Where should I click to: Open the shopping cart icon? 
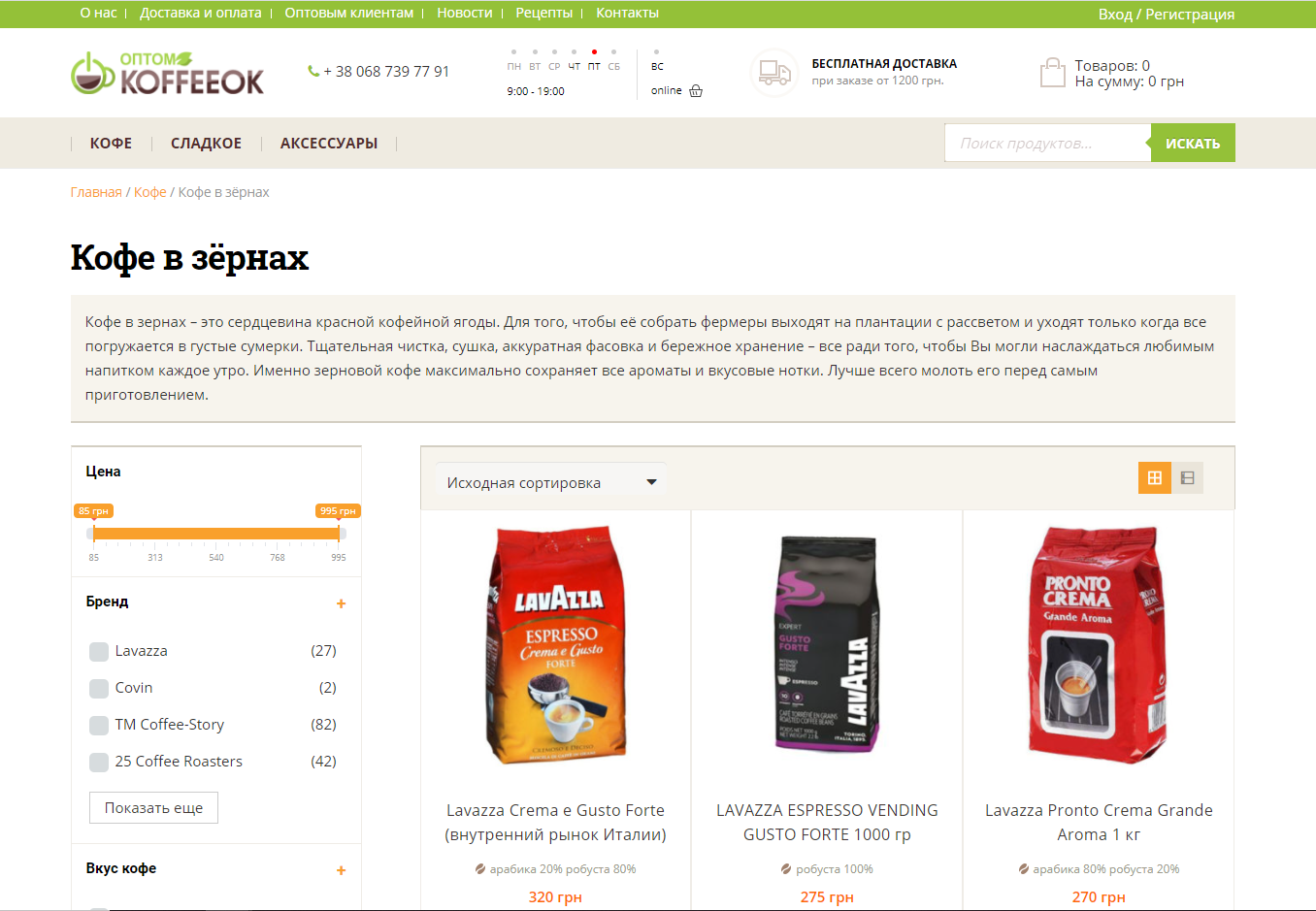(x=1053, y=73)
